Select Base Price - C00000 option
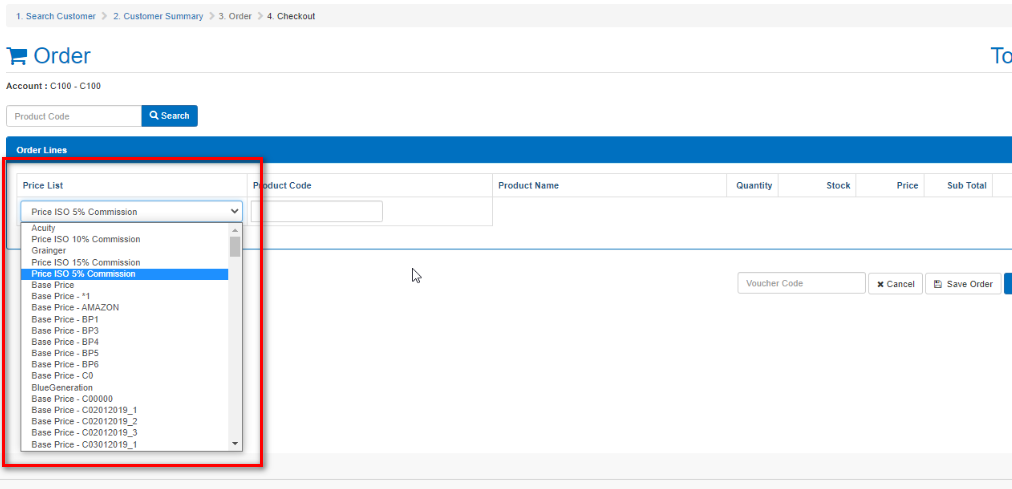The image size is (1012, 489). point(125,399)
